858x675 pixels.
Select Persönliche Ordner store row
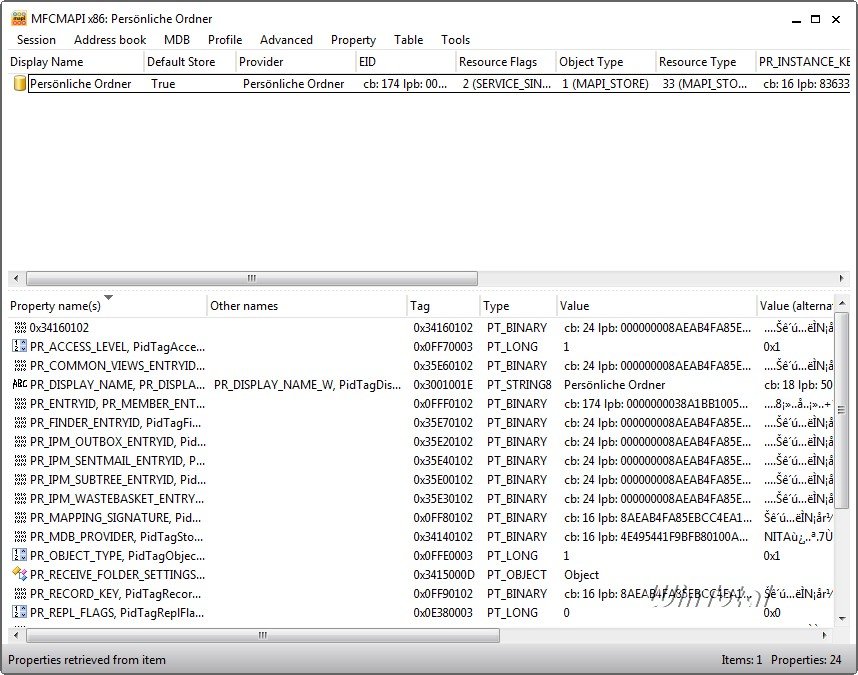pos(439,84)
